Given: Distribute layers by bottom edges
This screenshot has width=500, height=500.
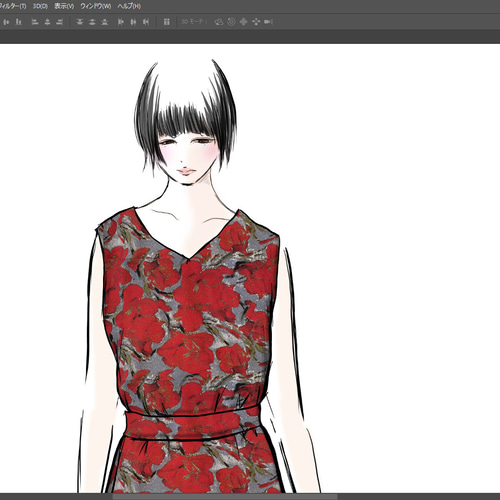Looking at the screenshot, I should pyautogui.click(x=105, y=22).
